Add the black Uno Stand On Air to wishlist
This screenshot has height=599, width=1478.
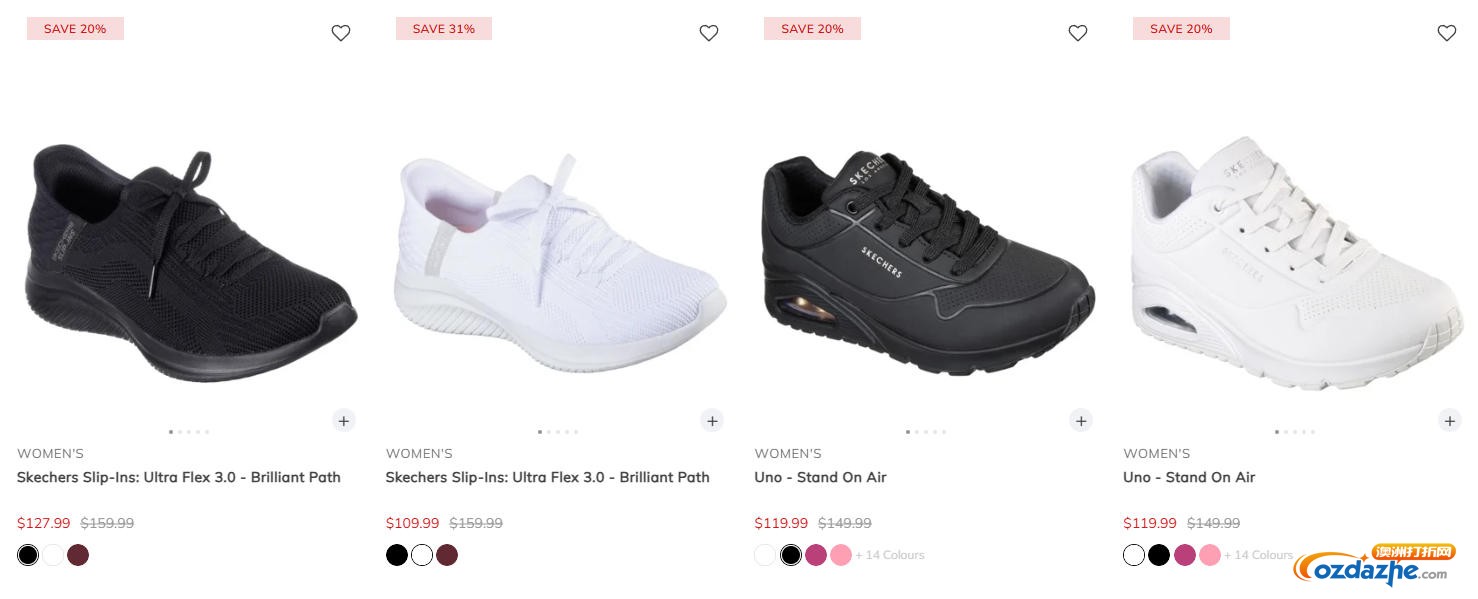click(x=1077, y=33)
